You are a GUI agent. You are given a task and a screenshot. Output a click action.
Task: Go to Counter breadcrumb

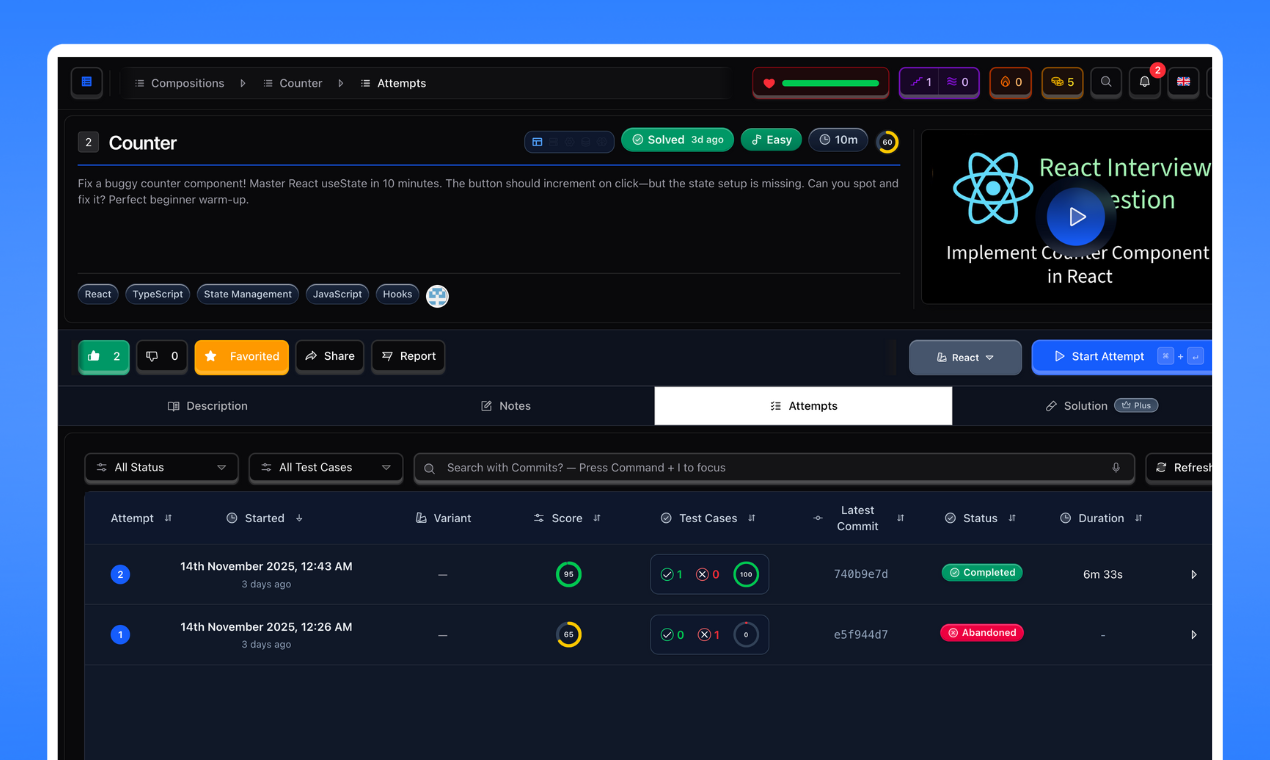click(293, 83)
